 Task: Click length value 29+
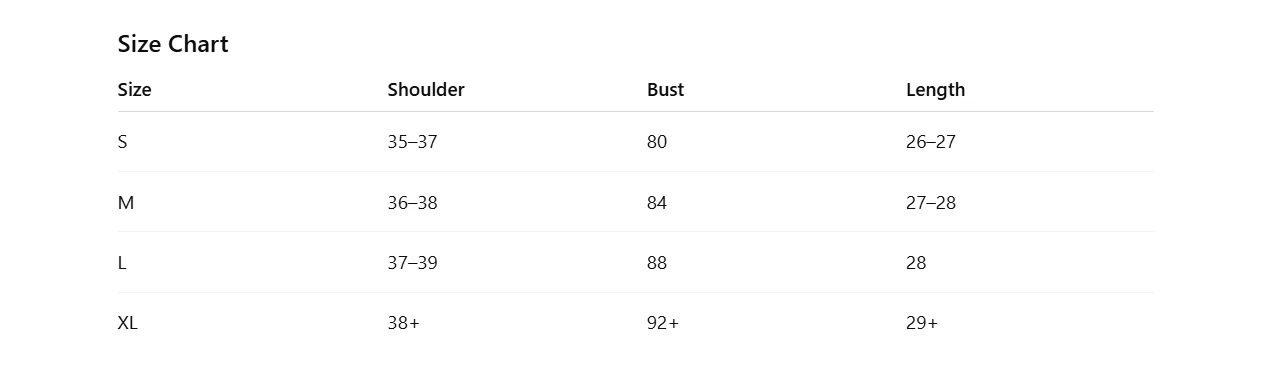pos(922,323)
